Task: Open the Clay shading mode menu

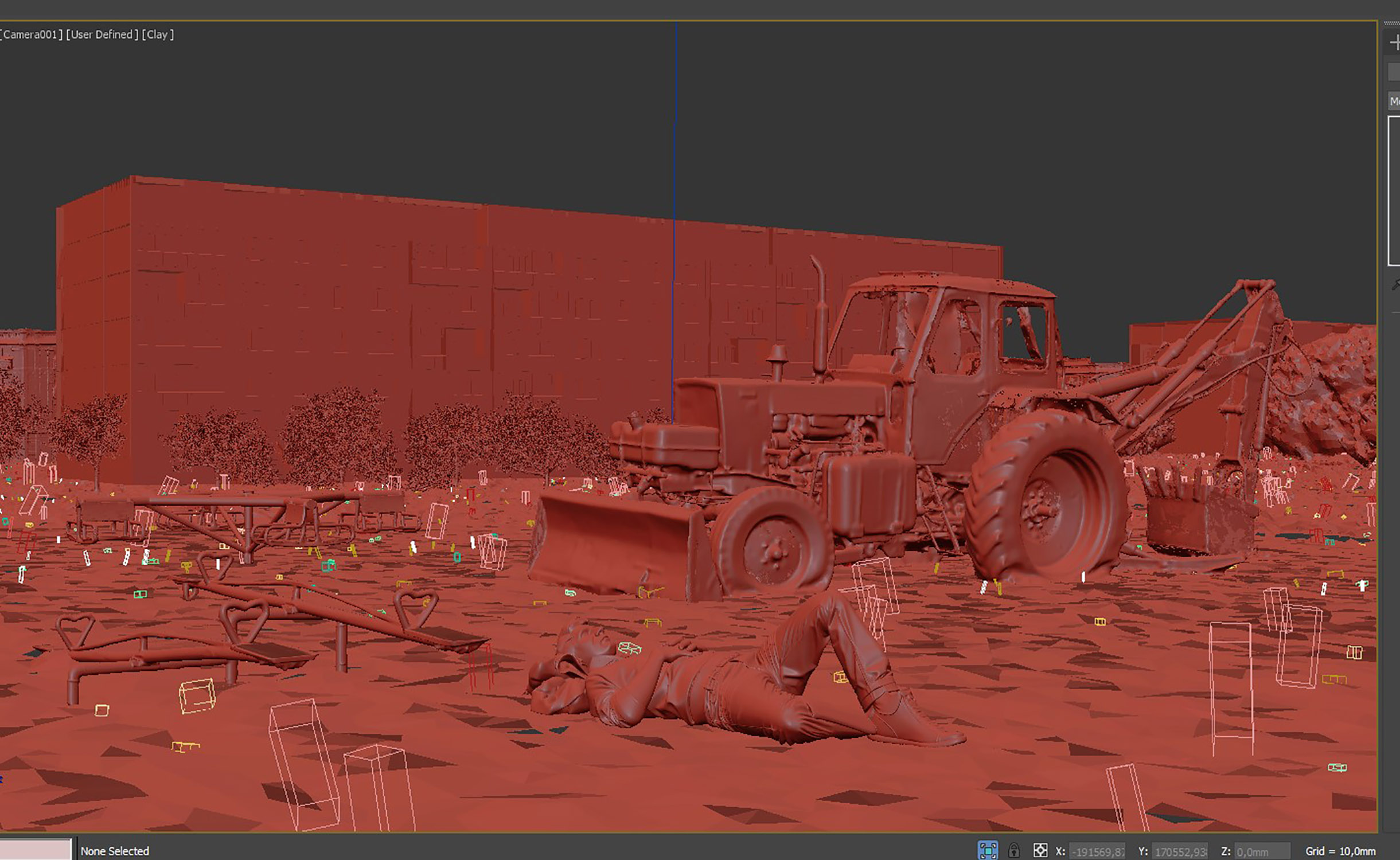Action: [158, 34]
